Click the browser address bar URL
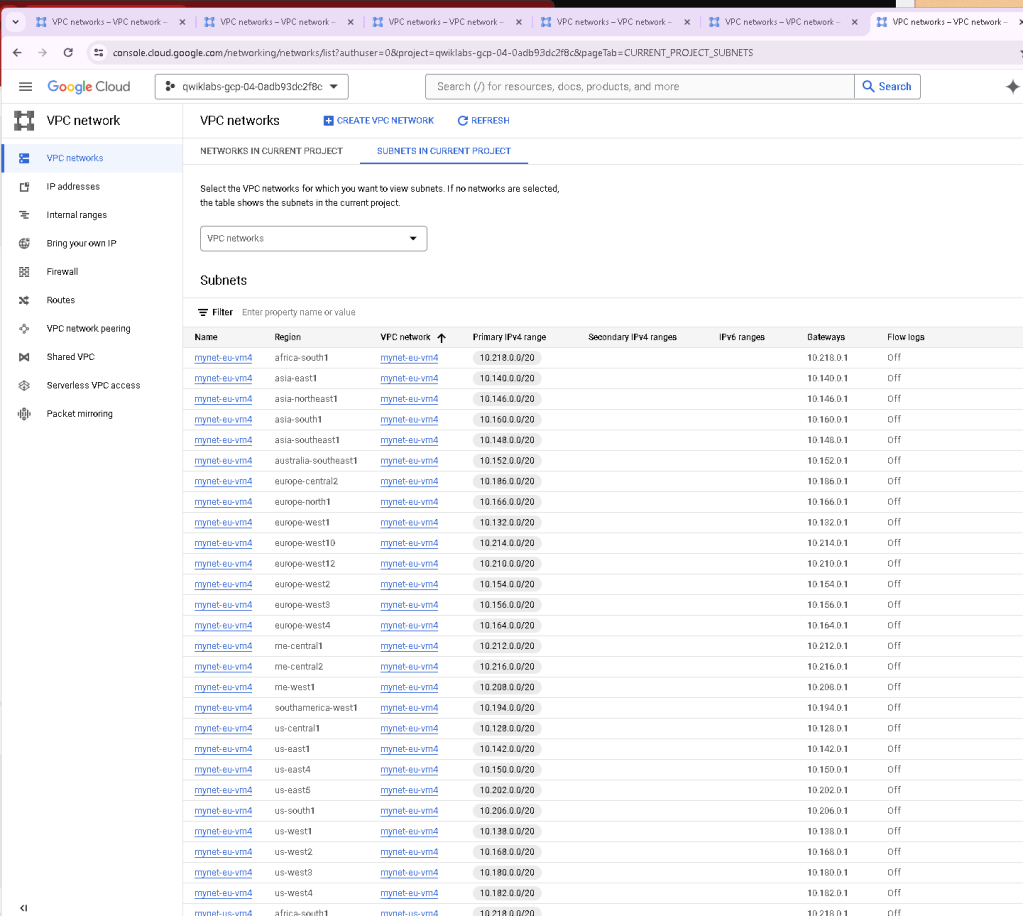This screenshot has height=916, width=1023. coord(433,52)
